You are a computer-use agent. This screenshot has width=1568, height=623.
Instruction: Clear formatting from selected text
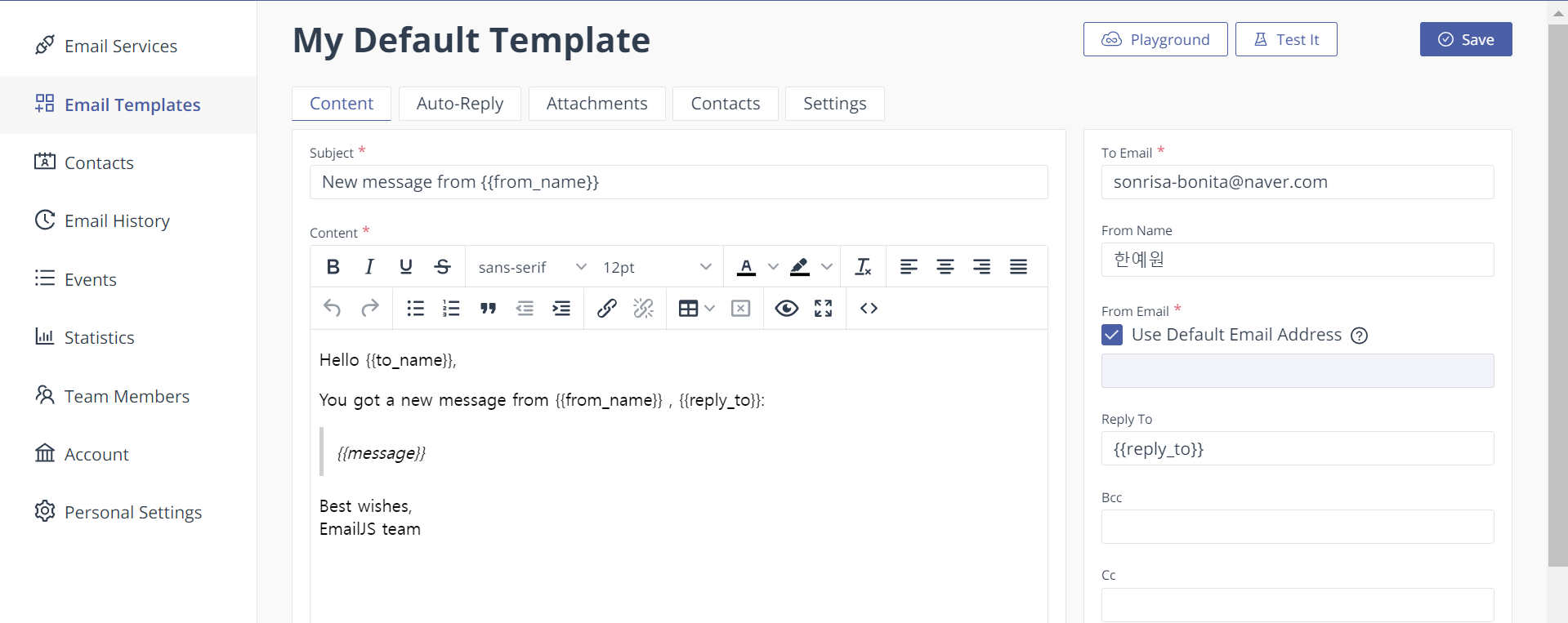click(863, 266)
